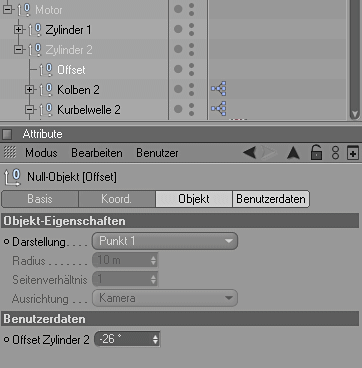This screenshot has height=368, width=362.
Task: Select the Kurbelwelle 2 object in tree
Action: (x=89, y=110)
